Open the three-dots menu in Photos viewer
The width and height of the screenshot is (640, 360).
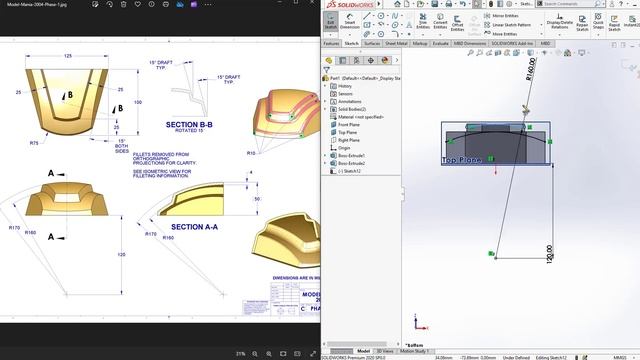(208, 4)
